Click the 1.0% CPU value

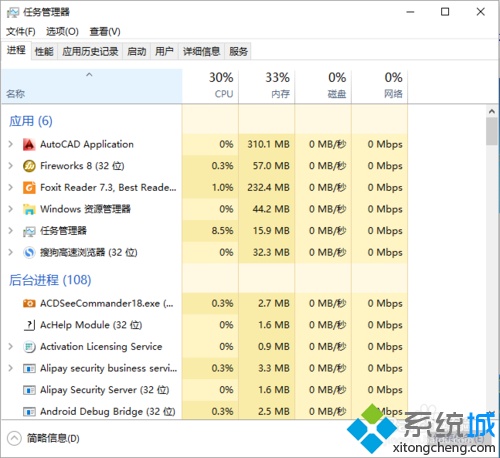click(222, 188)
